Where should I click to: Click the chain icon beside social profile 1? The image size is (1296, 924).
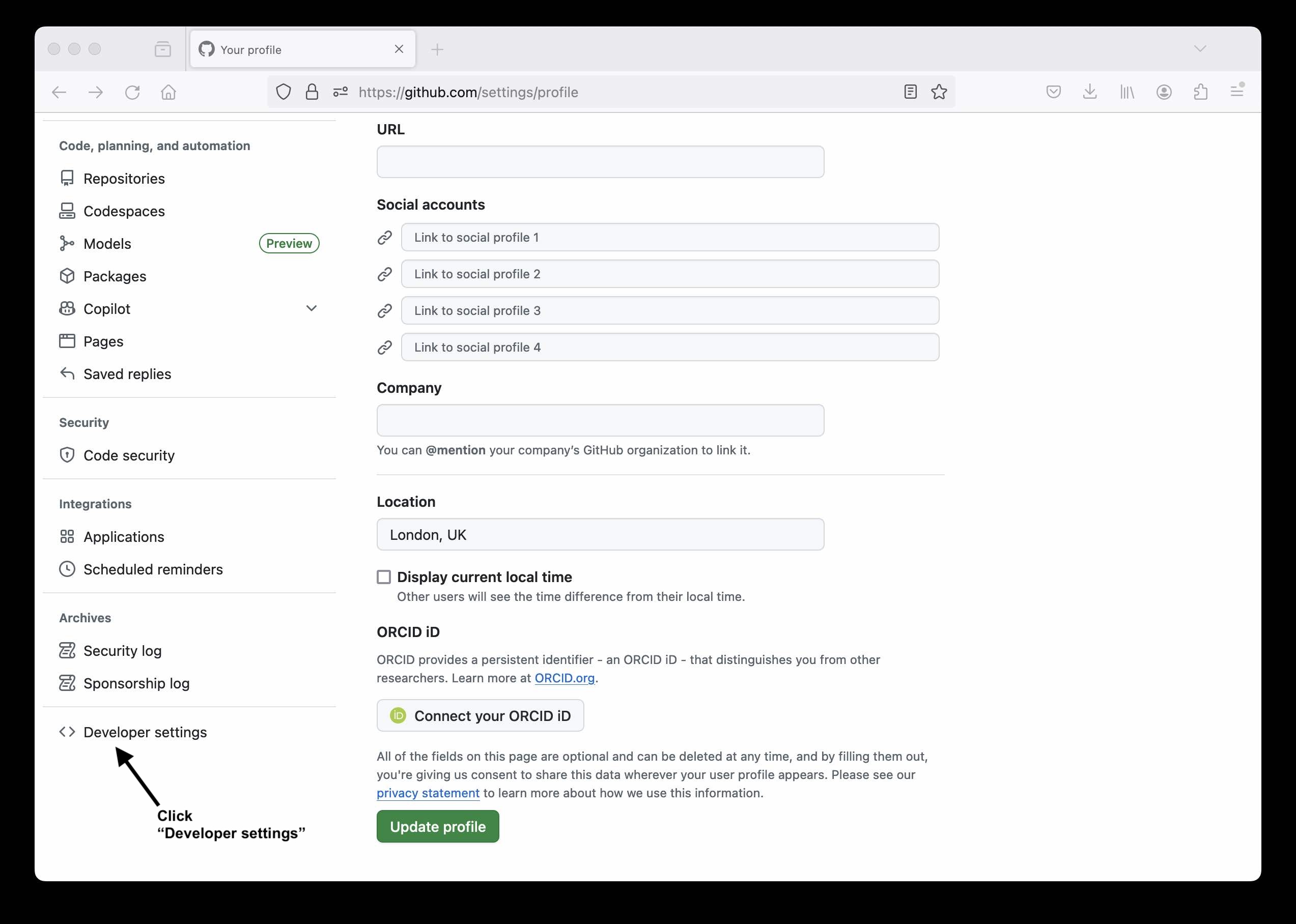click(x=385, y=237)
